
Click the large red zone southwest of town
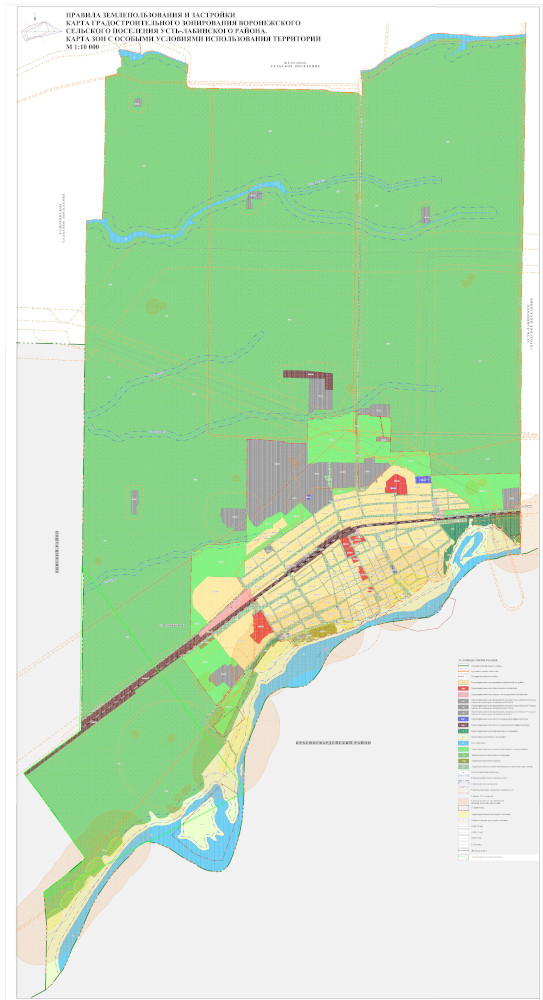[262, 626]
